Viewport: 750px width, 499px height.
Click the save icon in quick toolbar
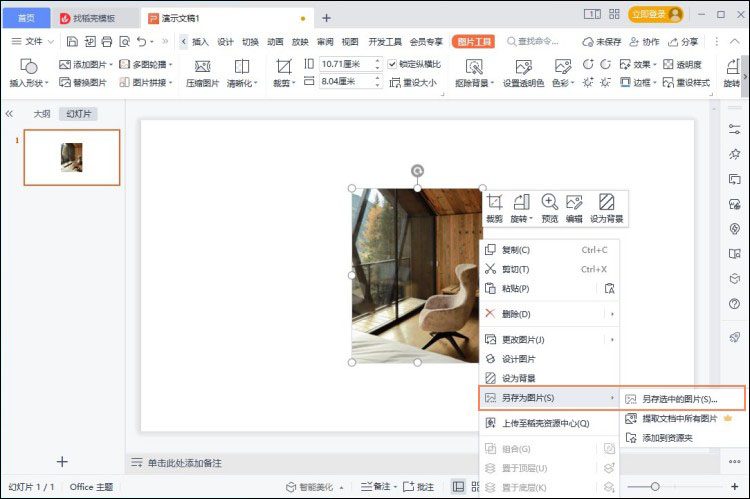click(72, 42)
